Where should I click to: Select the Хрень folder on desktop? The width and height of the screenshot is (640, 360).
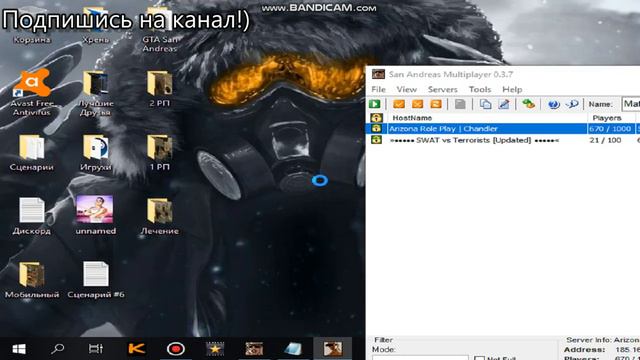[x=96, y=25]
